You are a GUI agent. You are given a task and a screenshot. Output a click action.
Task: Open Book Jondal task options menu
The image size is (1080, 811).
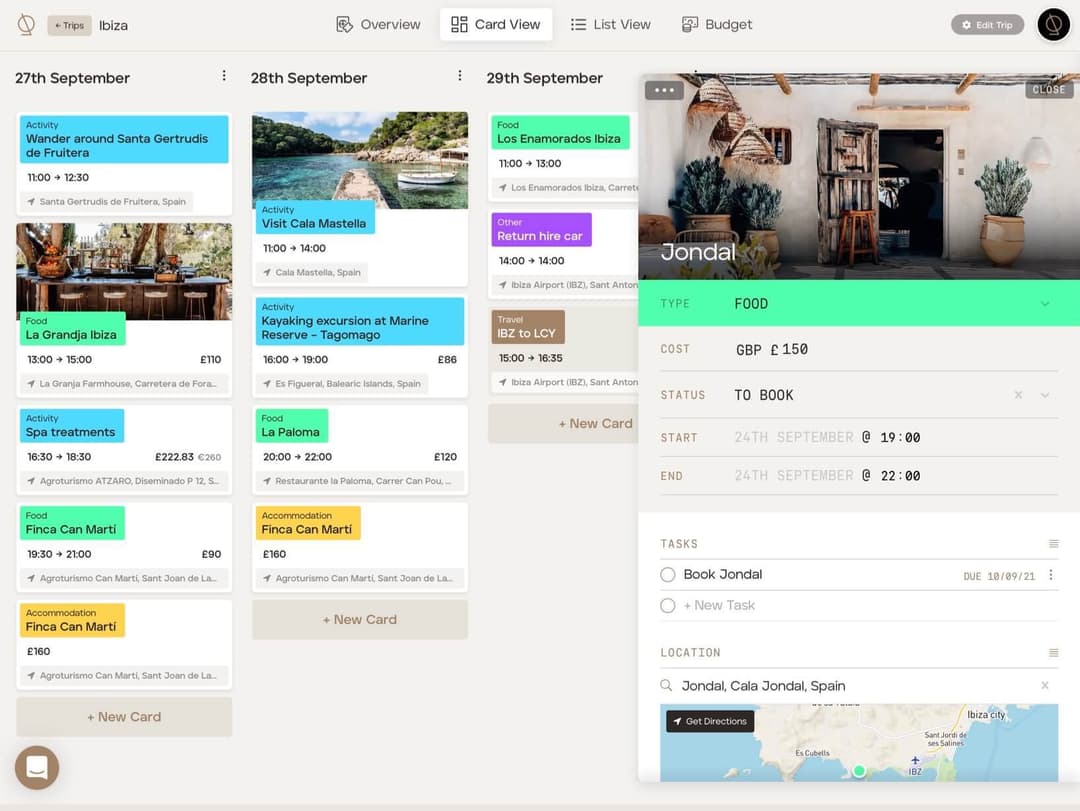click(x=1050, y=575)
